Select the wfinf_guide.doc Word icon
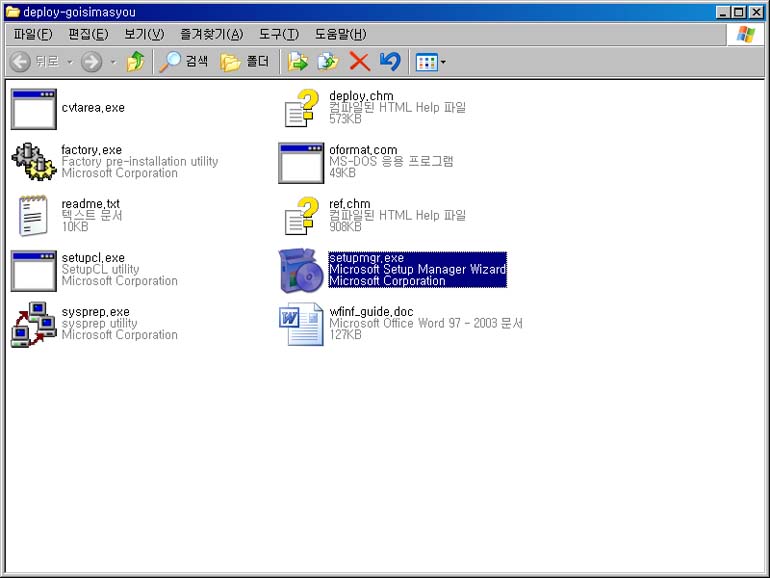This screenshot has height=578, width=770. click(301, 324)
